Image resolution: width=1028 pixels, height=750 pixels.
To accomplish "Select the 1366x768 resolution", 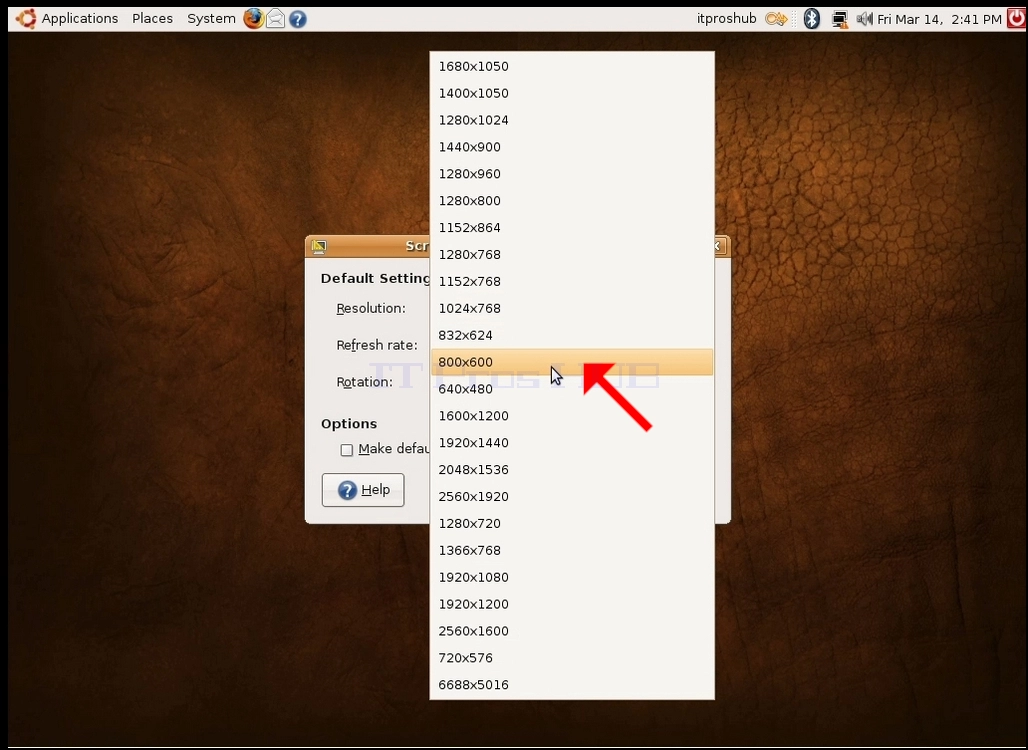I will coord(572,550).
